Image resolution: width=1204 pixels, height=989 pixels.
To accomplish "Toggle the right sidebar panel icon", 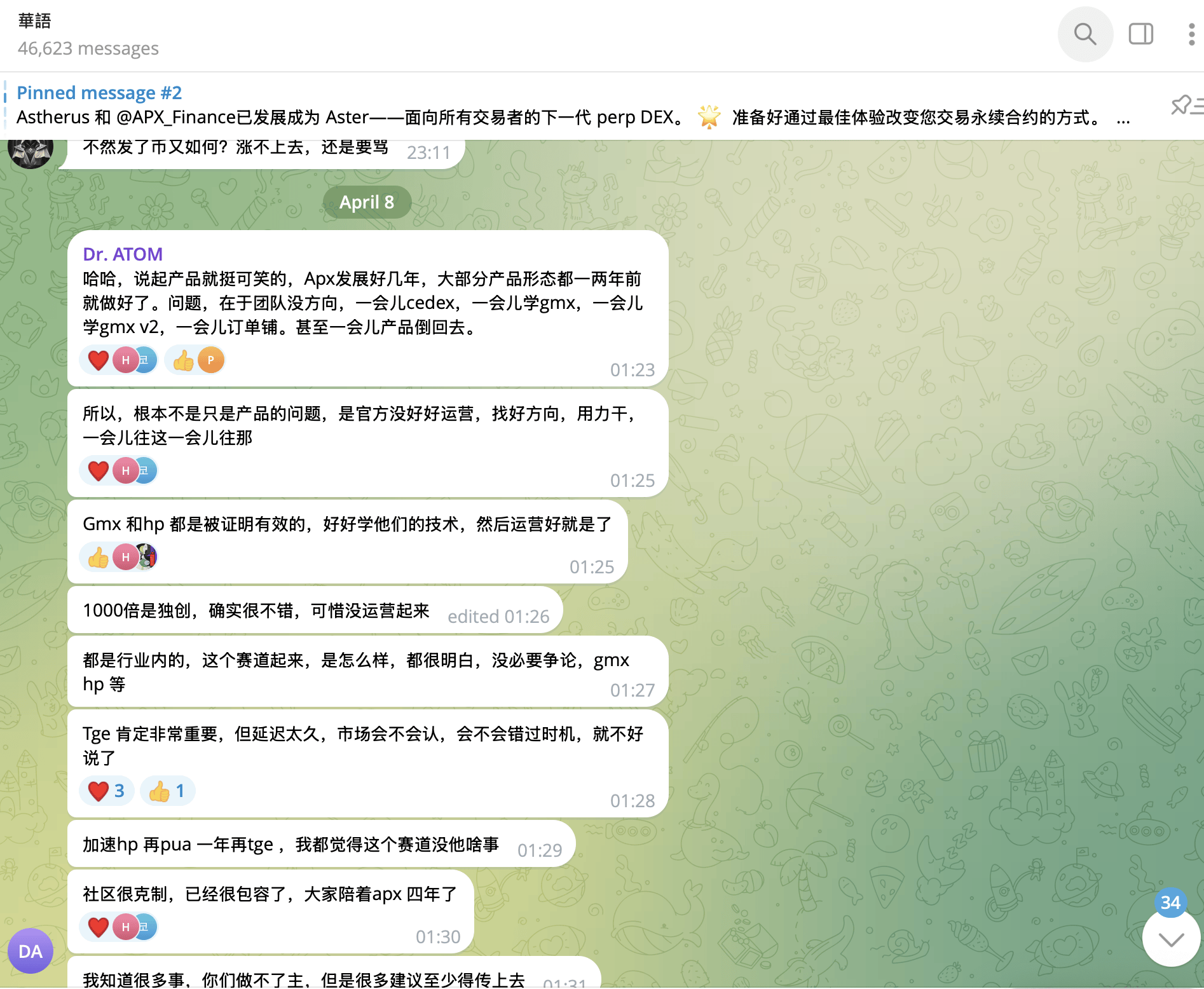I will (x=1140, y=34).
